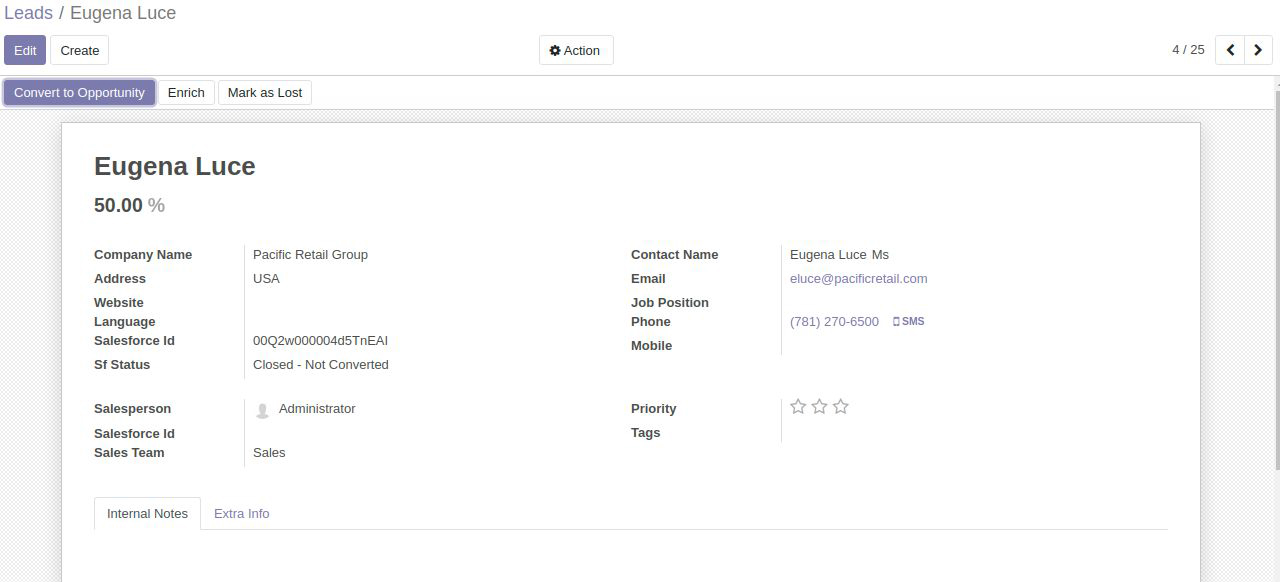Click the Priority field label
1280x582 pixels.
click(x=654, y=409)
